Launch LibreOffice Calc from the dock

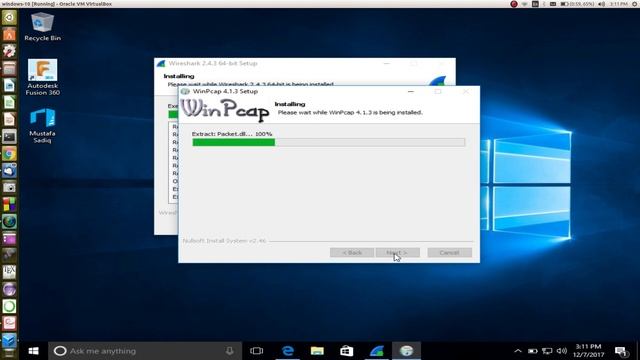[9, 102]
